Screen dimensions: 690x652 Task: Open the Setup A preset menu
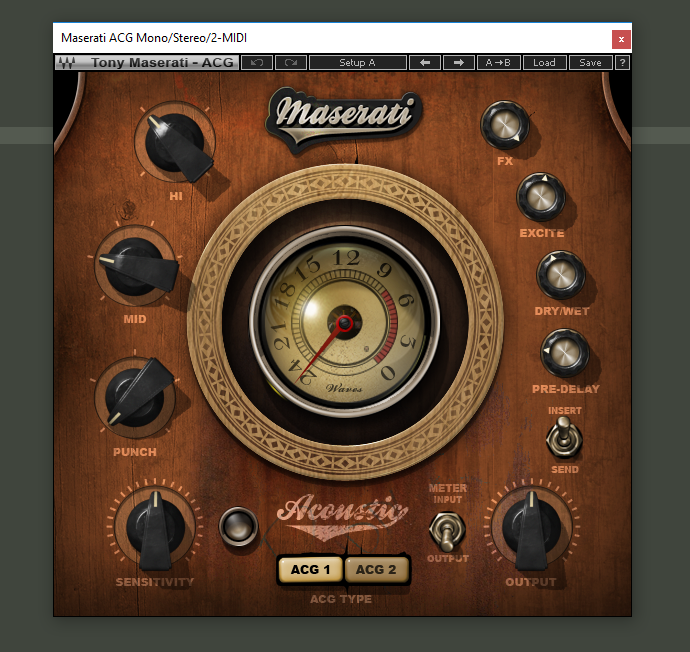click(357, 62)
